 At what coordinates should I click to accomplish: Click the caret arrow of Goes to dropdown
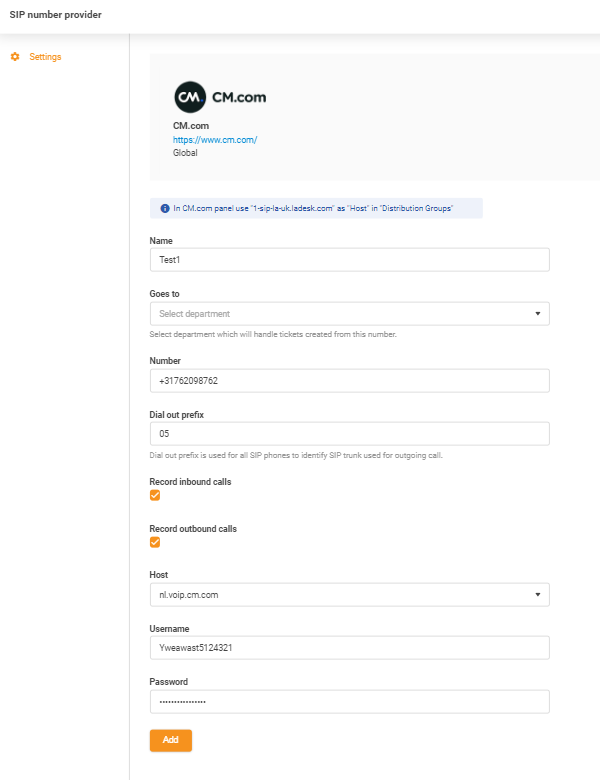537,314
